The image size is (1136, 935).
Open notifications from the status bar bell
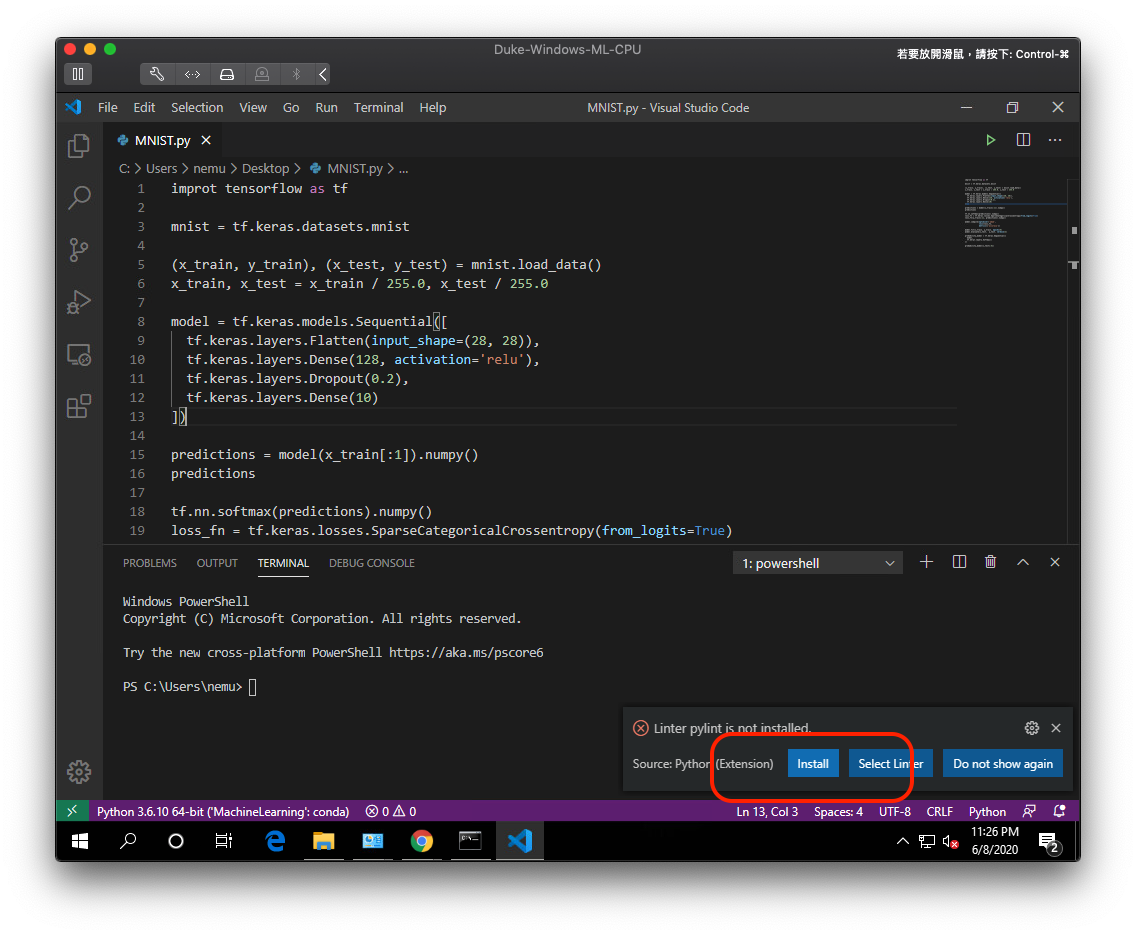pyautogui.click(x=1059, y=811)
